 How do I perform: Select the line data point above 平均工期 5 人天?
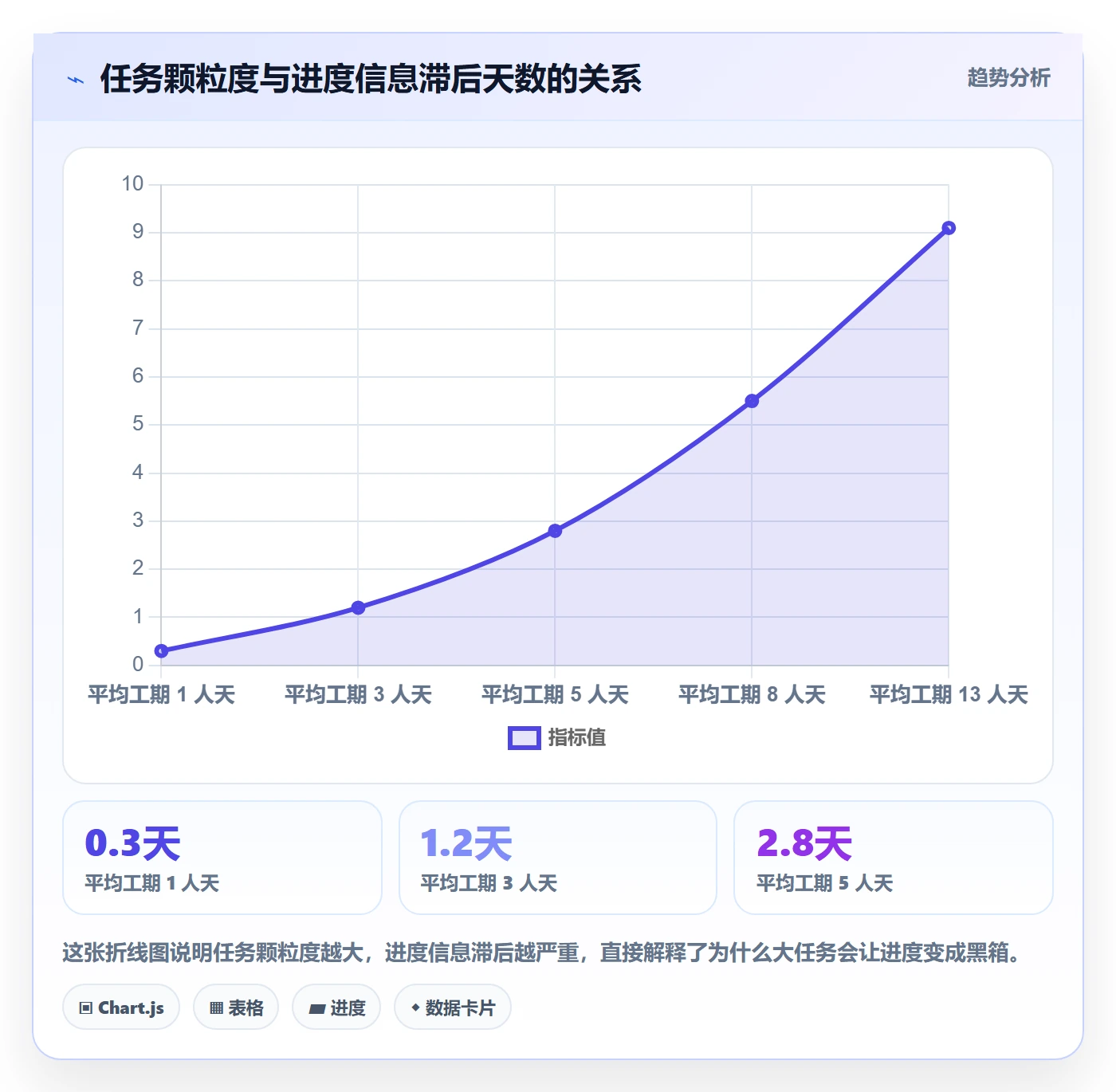tap(555, 531)
